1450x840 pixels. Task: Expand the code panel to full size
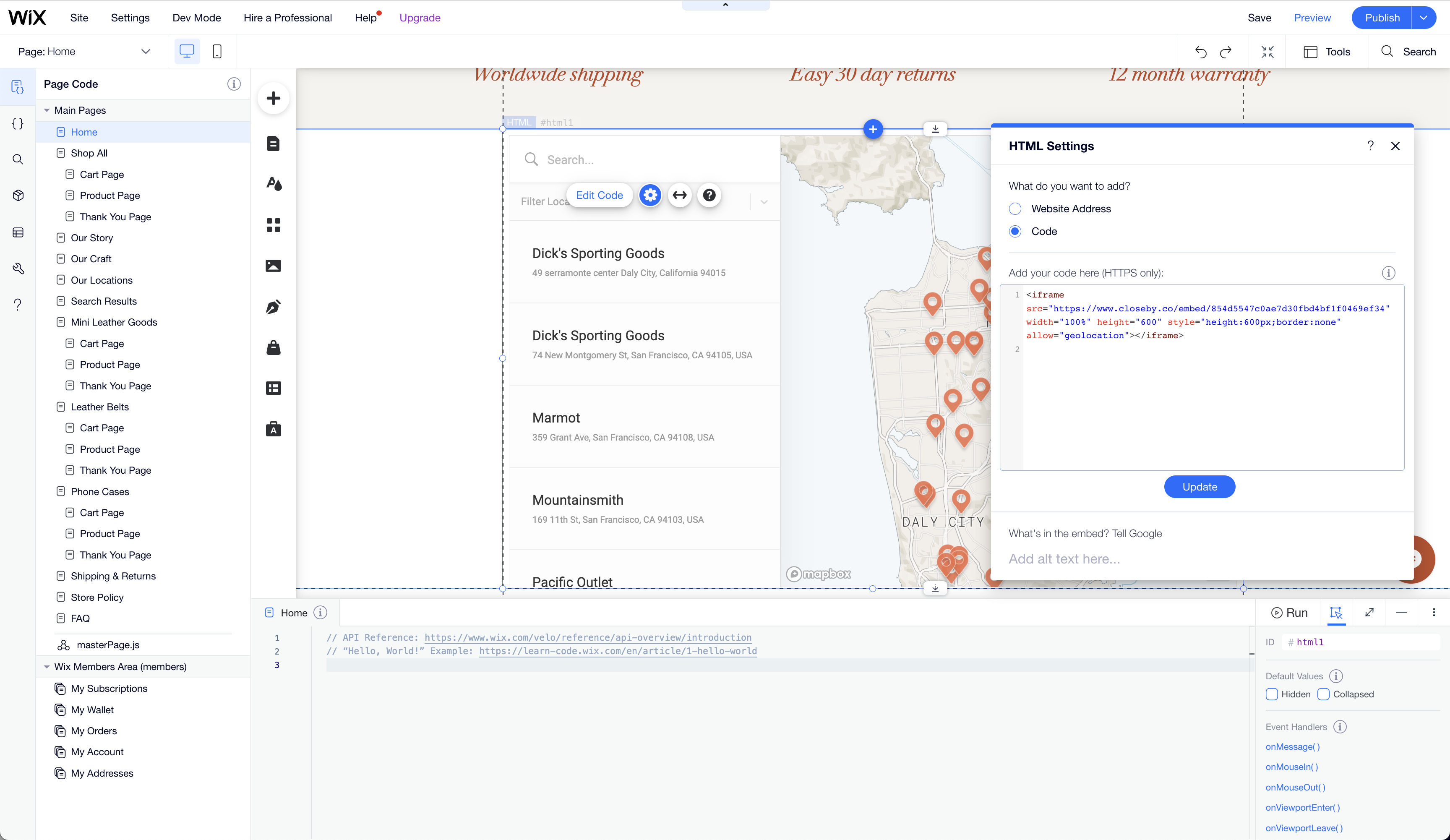point(1369,612)
